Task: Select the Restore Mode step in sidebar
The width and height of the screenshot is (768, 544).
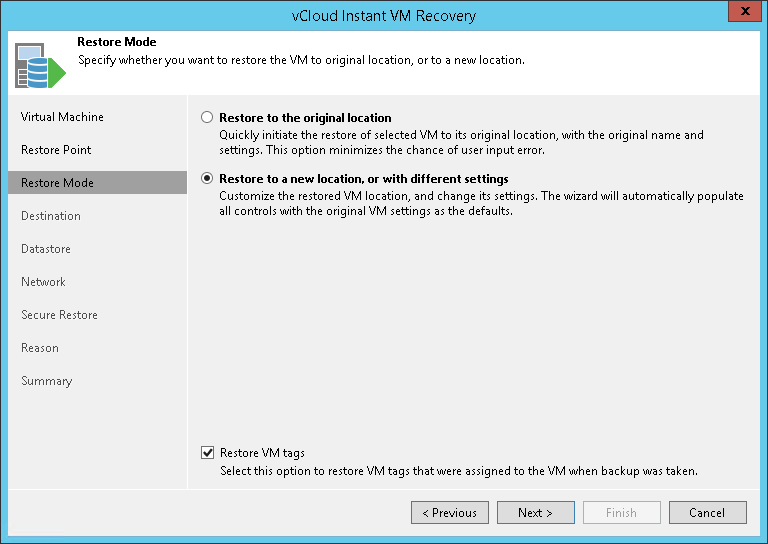Action: coord(57,183)
